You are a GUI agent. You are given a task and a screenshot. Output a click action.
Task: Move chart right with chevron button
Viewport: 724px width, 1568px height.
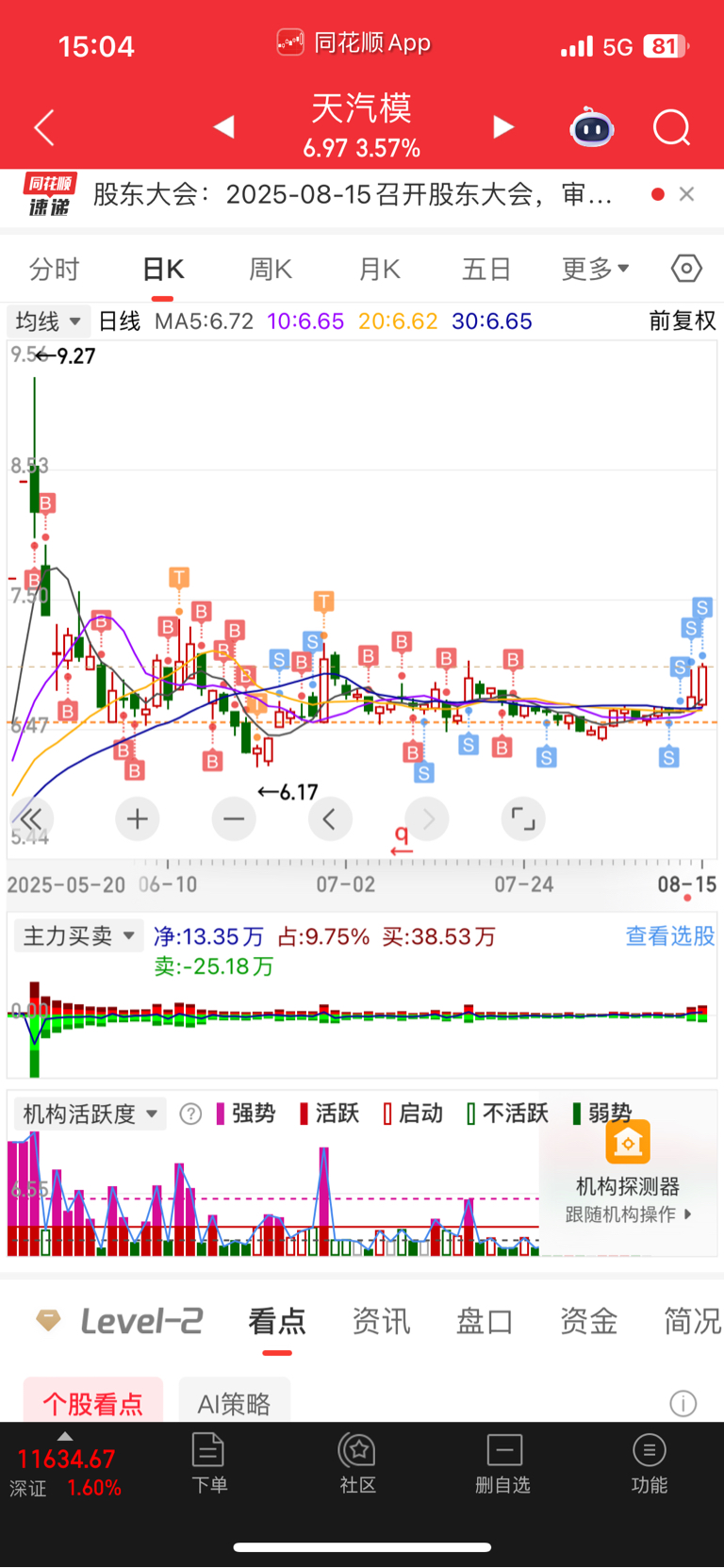427,819
